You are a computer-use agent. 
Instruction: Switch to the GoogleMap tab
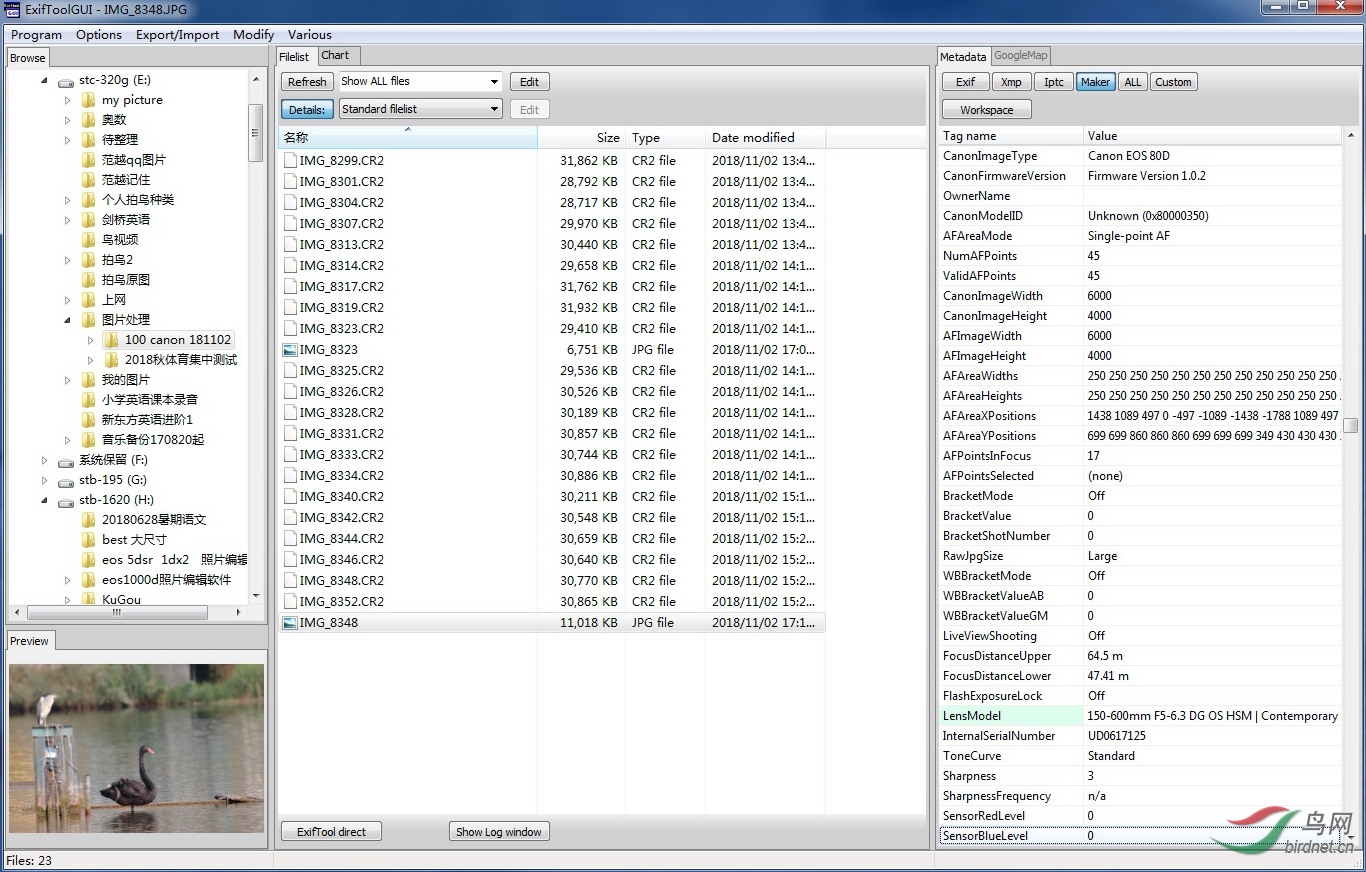(x=1021, y=56)
